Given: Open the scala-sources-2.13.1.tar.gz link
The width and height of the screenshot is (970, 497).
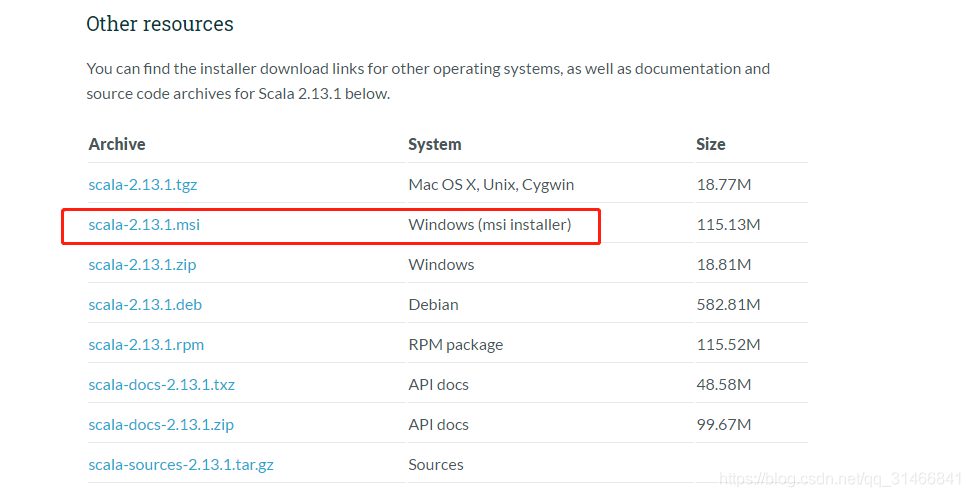Looking at the screenshot, I should 181,465.
